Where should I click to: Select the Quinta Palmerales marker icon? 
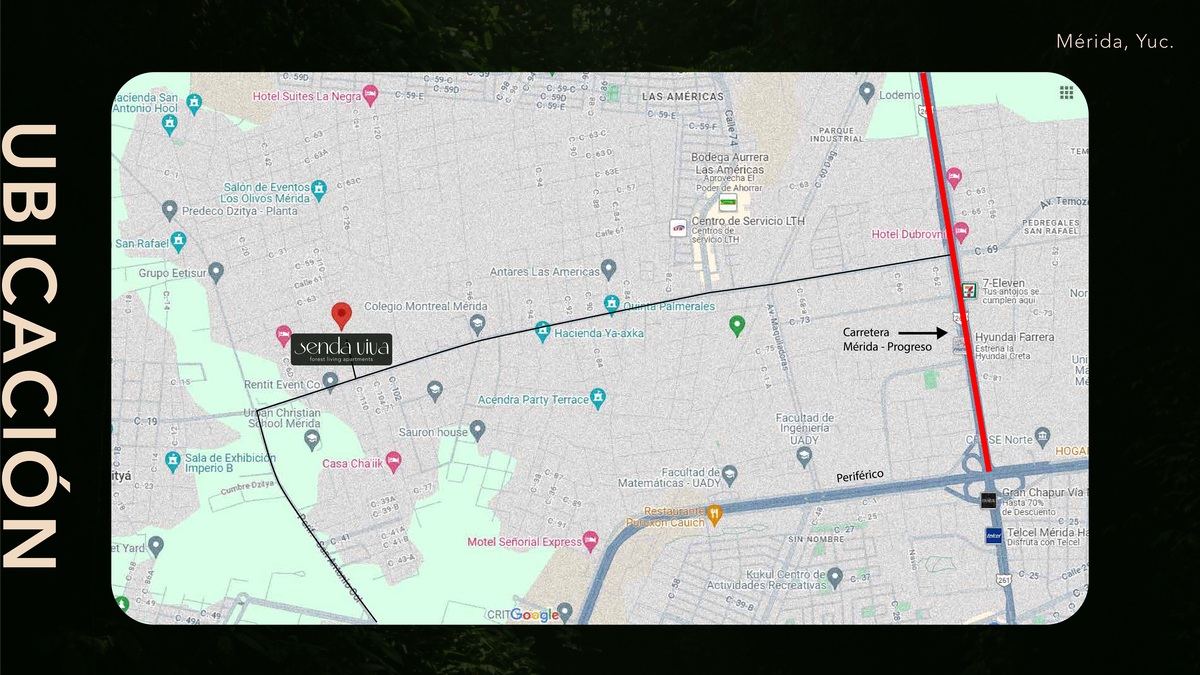pos(611,304)
